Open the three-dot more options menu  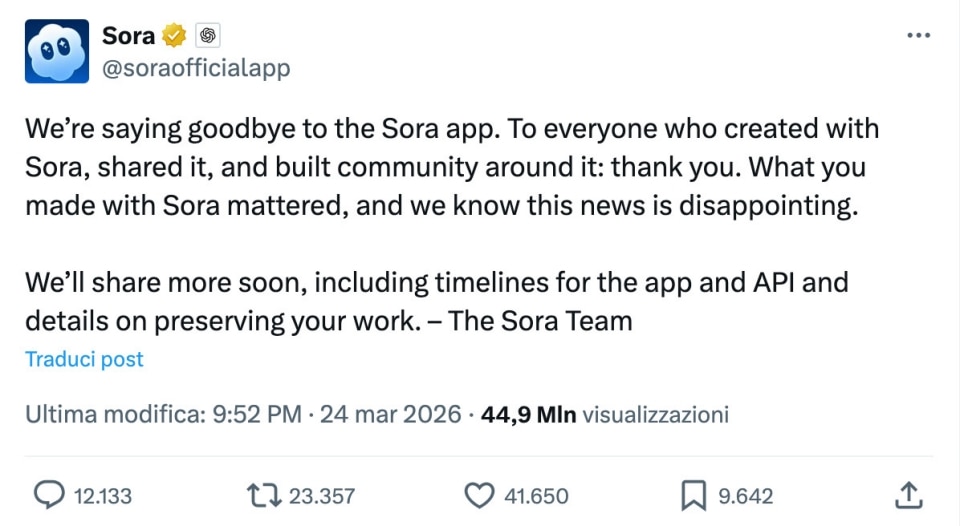pyautogui.click(x=917, y=36)
